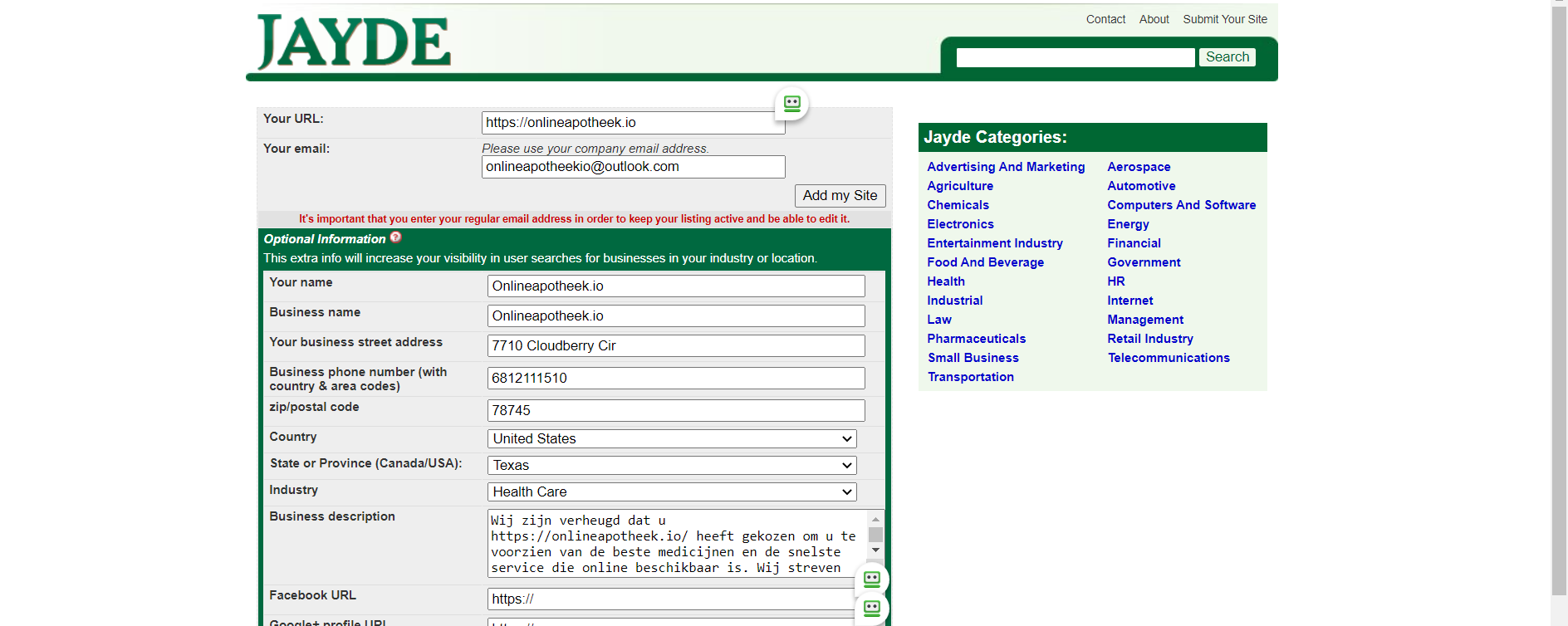Browse the Food And Beverage category
The height and width of the screenshot is (626, 1568).
point(985,262)
